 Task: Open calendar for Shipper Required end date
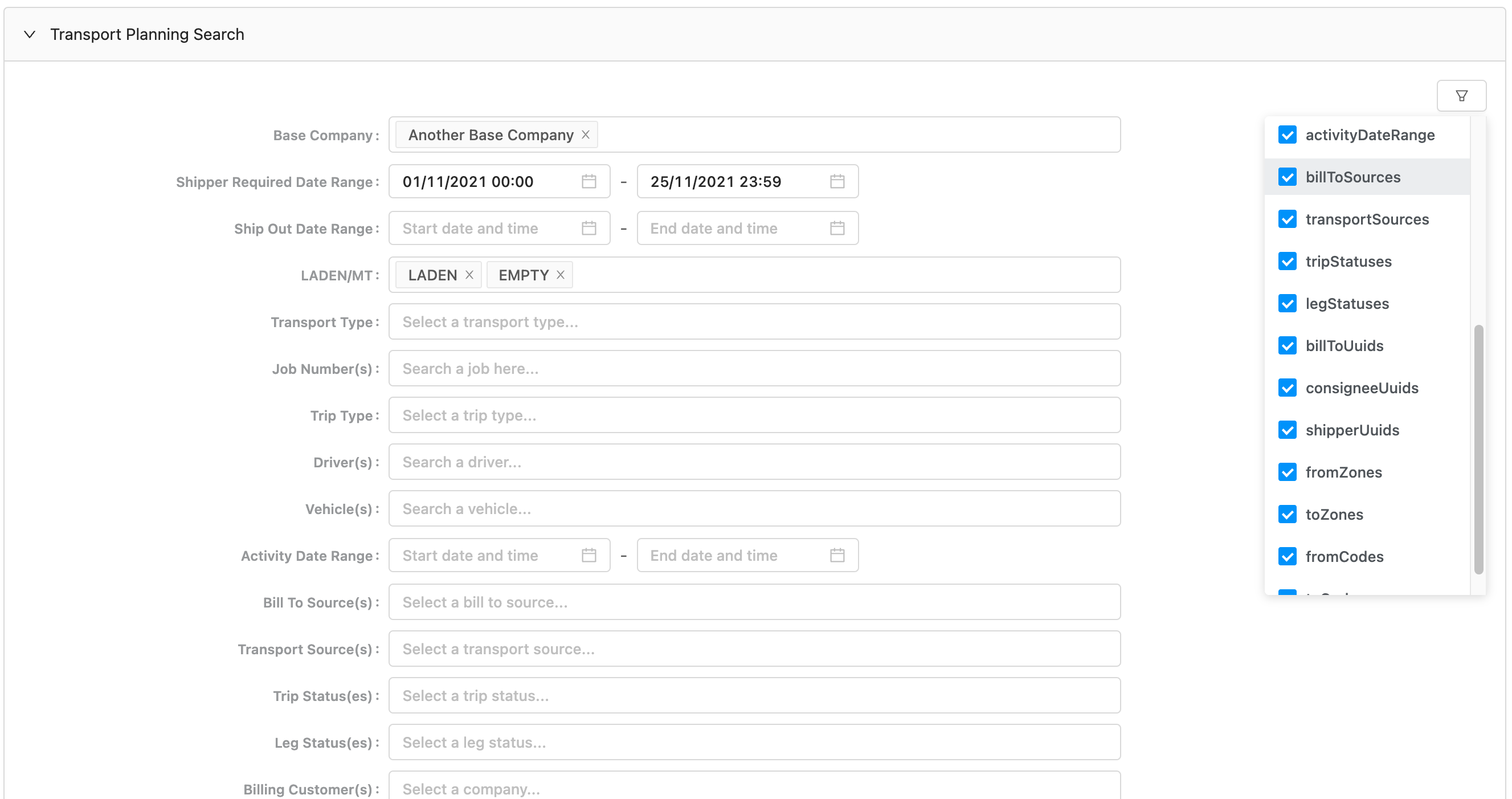click(837, 181)
